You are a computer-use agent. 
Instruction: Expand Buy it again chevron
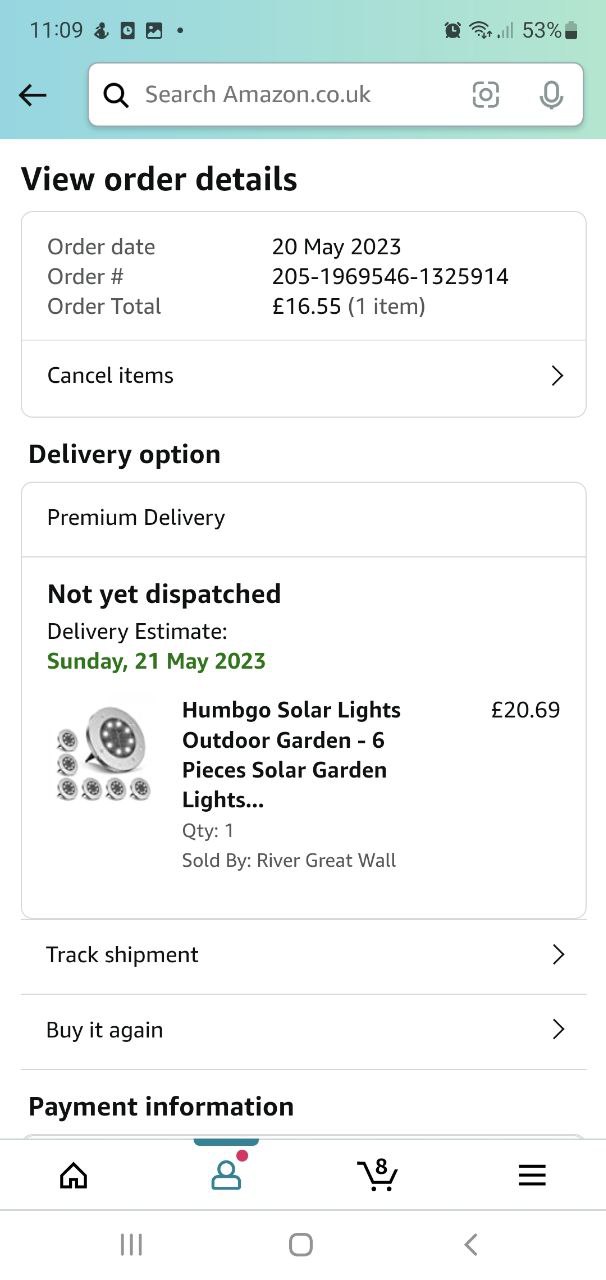click(x=557, y=1030)
